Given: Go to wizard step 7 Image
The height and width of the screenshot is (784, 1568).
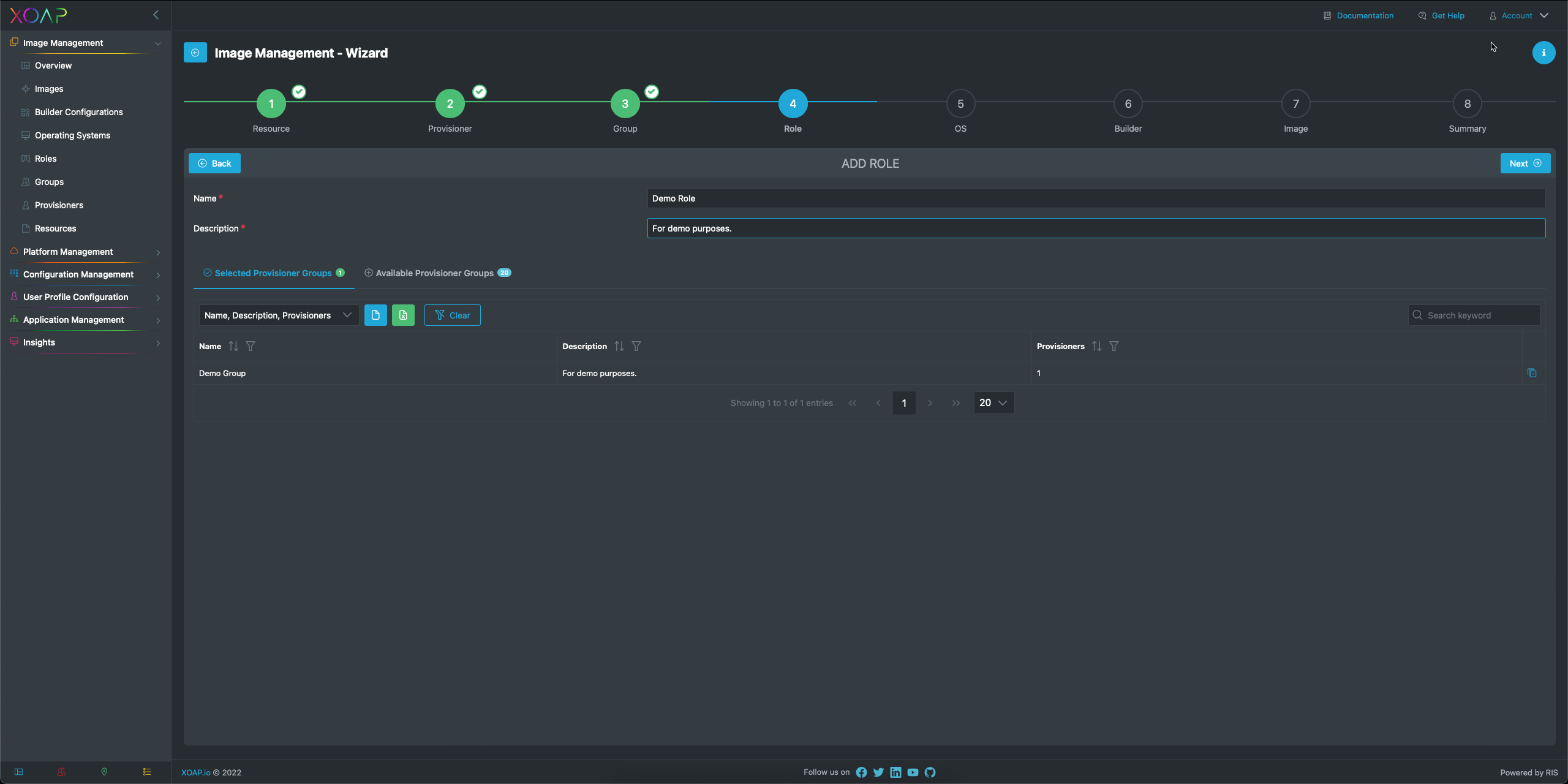Looking at the screenshot, I should point(1296,104).
